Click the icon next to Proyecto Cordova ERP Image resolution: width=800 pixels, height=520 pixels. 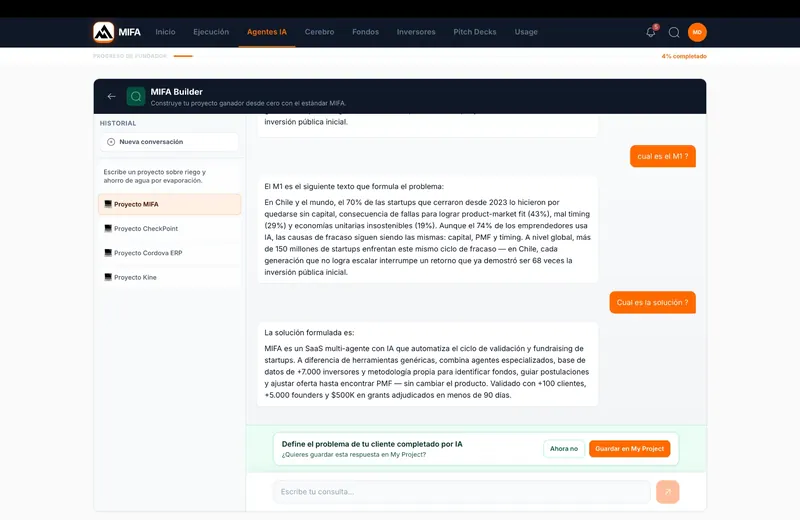[108, 253]
